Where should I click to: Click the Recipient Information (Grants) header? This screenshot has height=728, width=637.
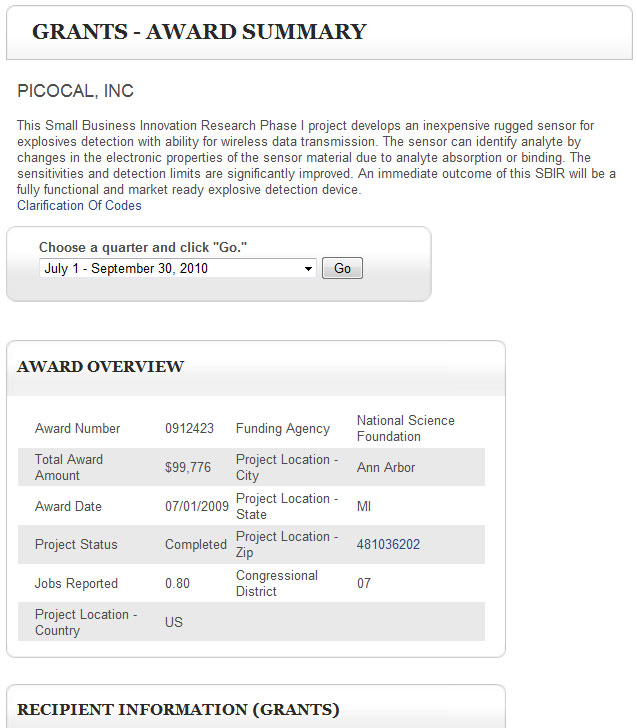coord(178,710)
